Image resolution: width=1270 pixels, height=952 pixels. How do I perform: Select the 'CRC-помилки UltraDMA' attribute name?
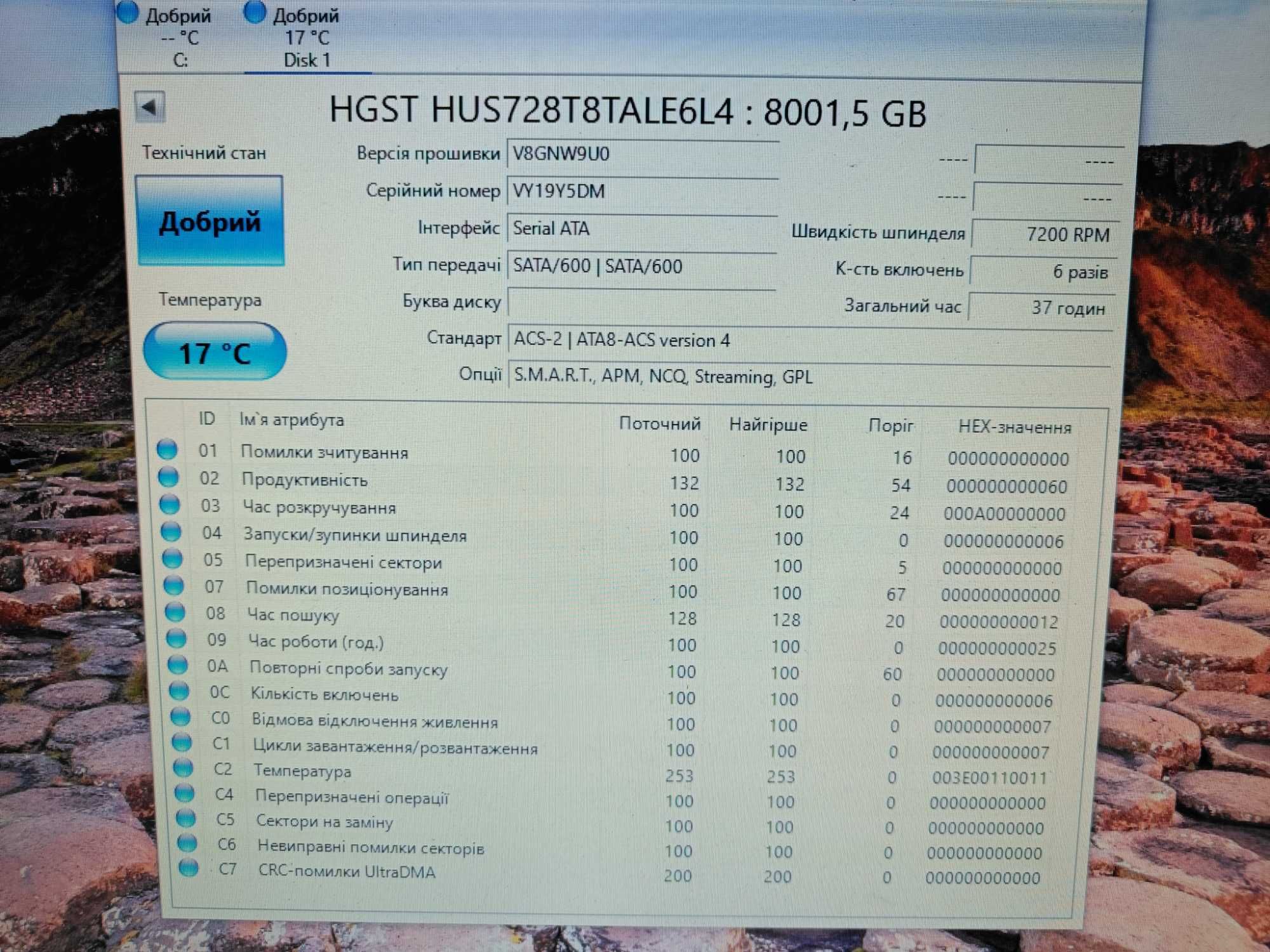click(x=347, y=871)
